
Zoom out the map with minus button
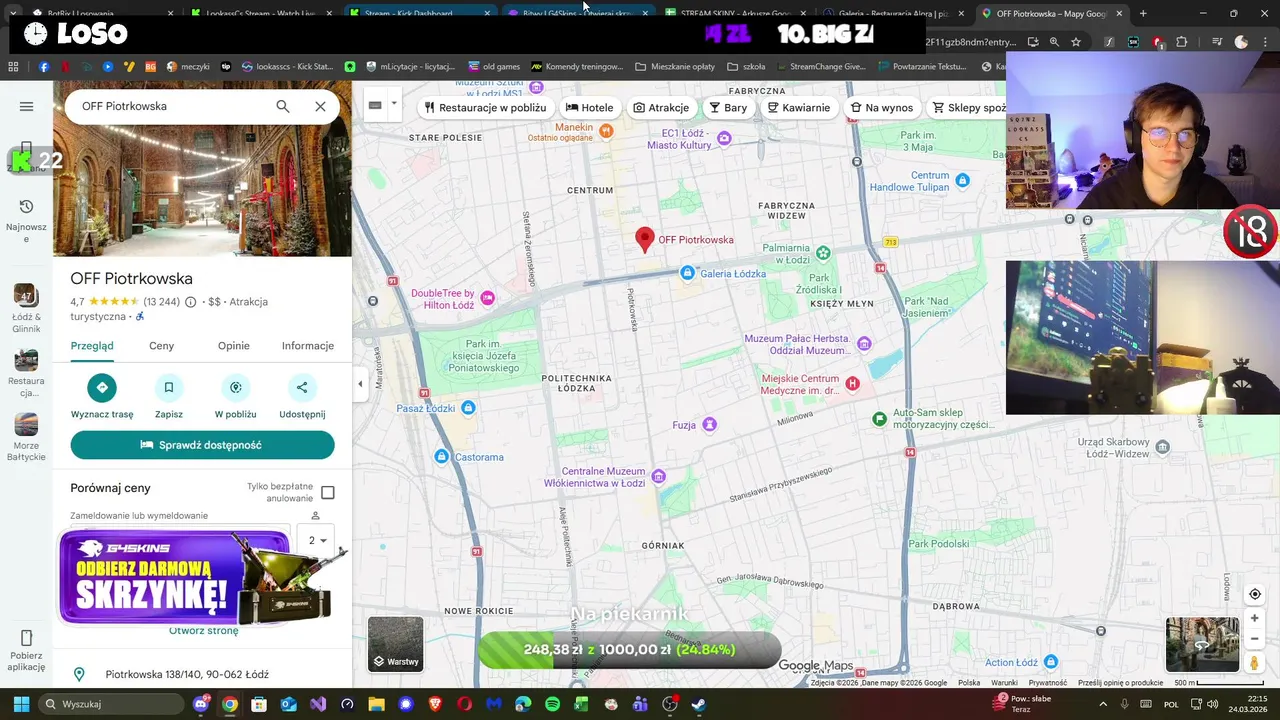point(1255,639)
